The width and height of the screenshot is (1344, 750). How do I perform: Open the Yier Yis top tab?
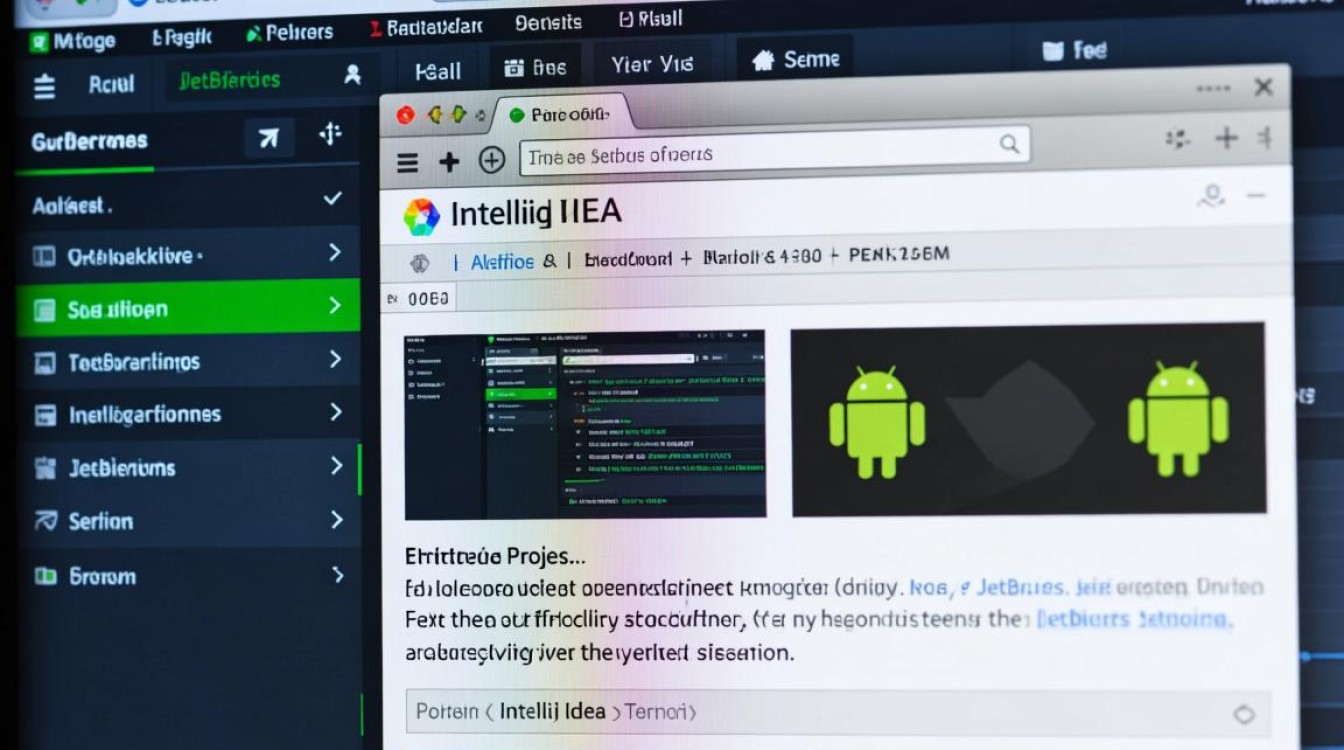click(651, 65)
